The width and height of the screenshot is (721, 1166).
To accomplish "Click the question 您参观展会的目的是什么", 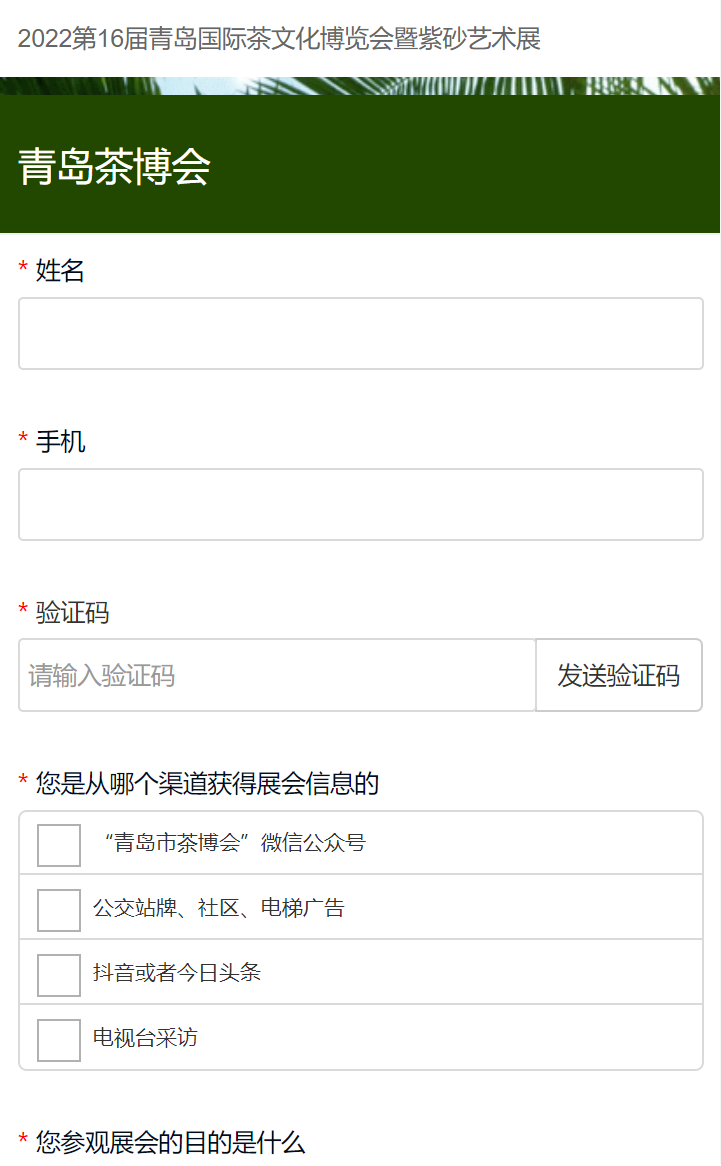I will pos(170,1142).
